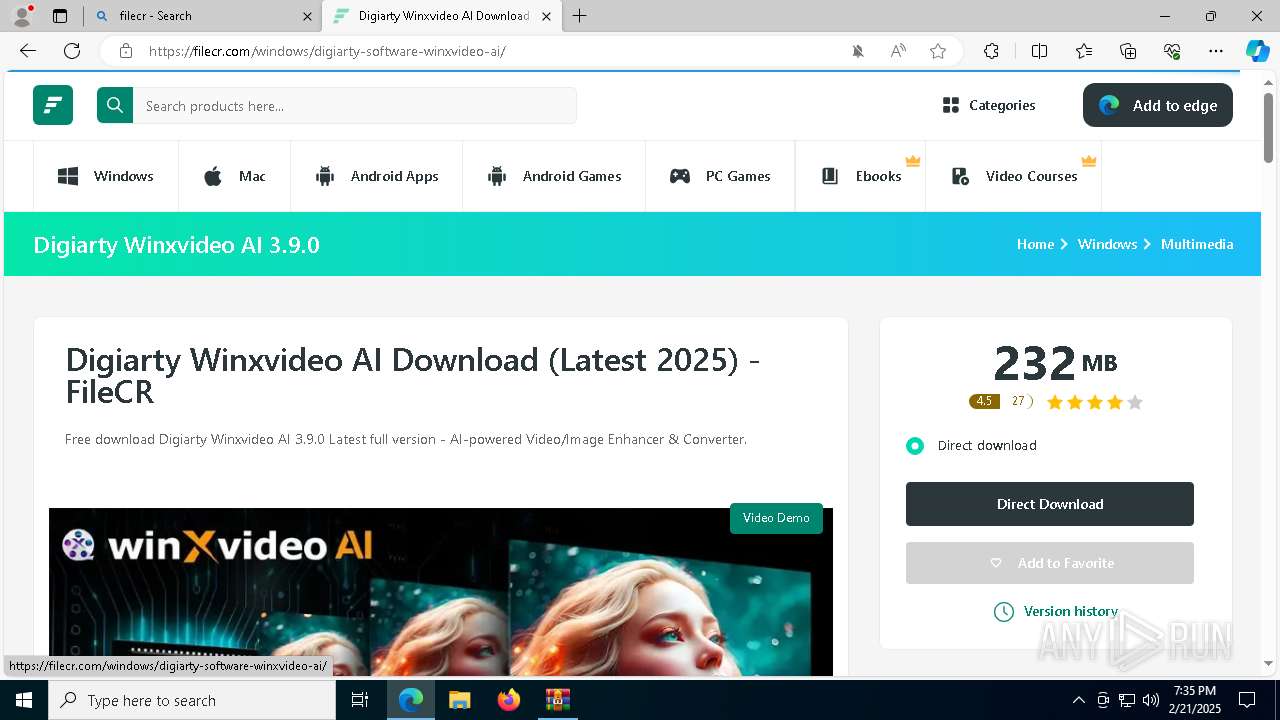Click the Edge taskbar icon

(411, 700)
